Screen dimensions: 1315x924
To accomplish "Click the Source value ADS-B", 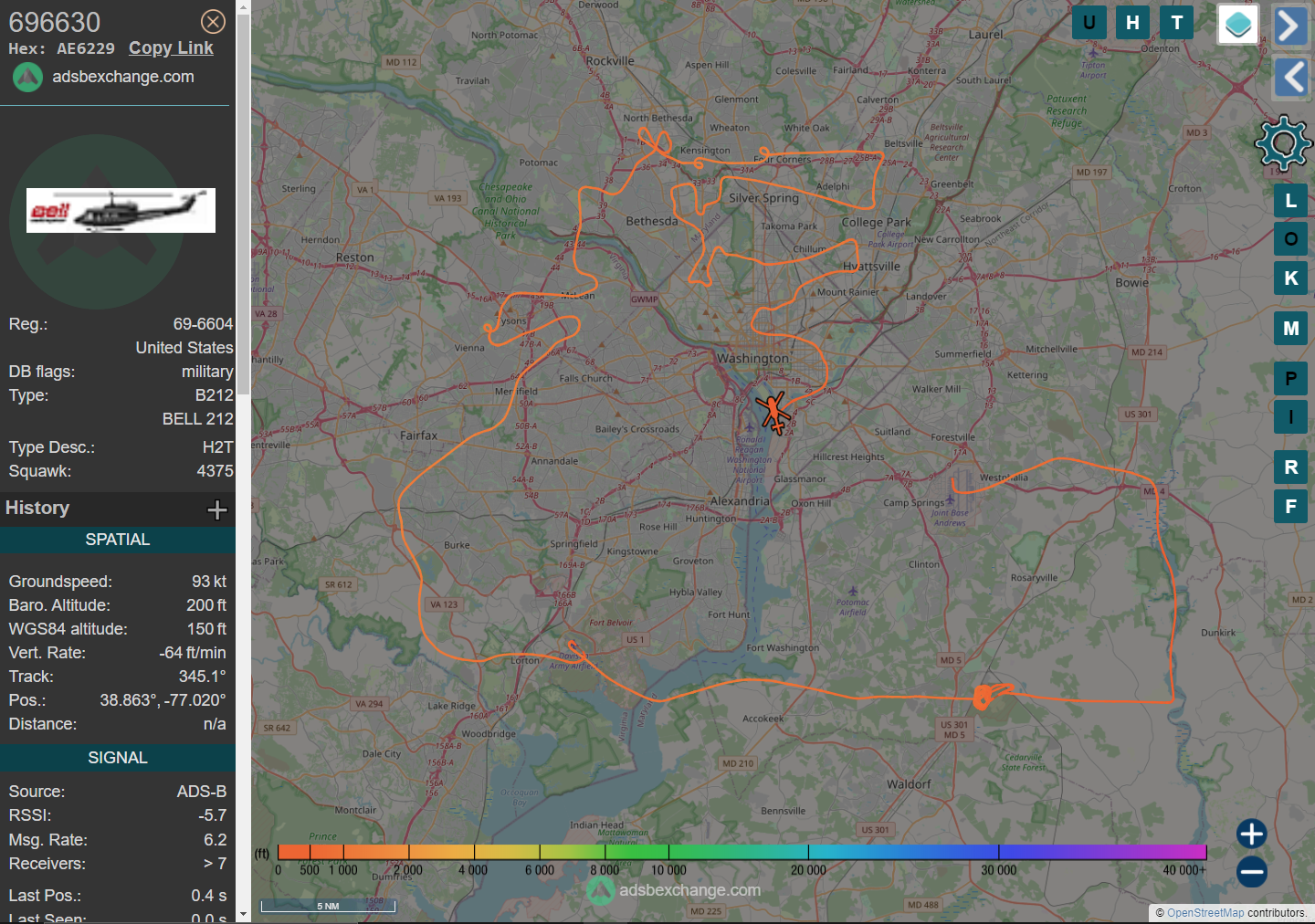I will 202,792.
